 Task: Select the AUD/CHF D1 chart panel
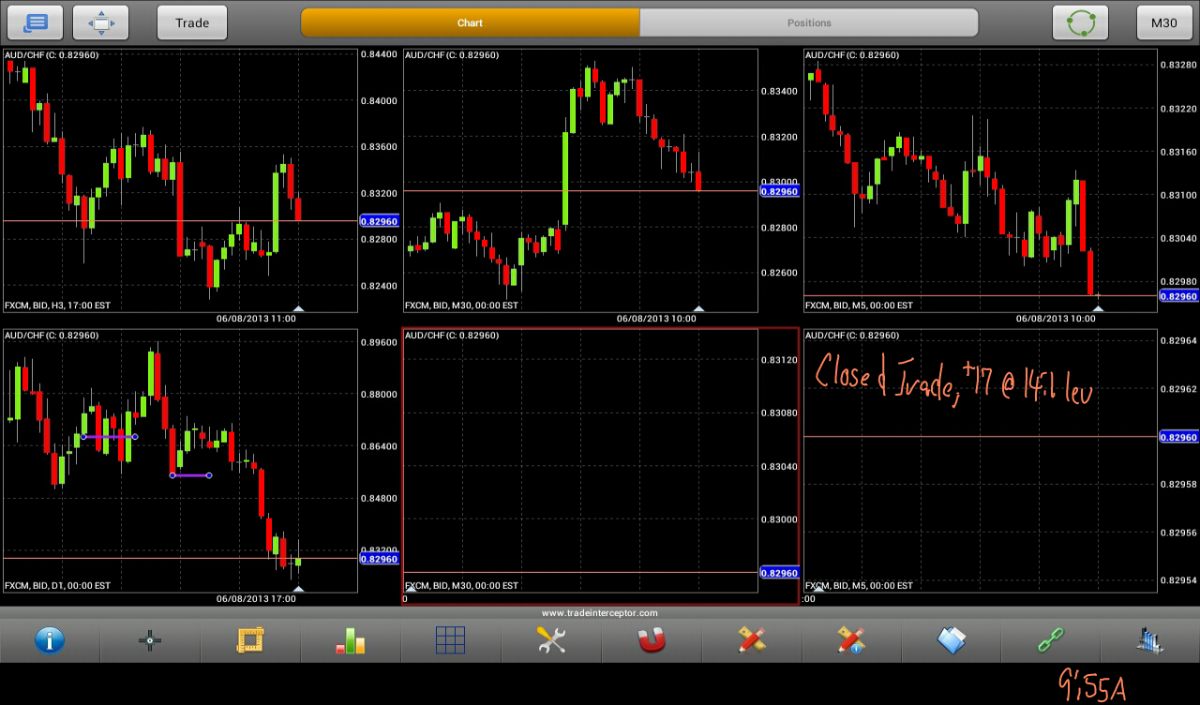click(180, 461)
